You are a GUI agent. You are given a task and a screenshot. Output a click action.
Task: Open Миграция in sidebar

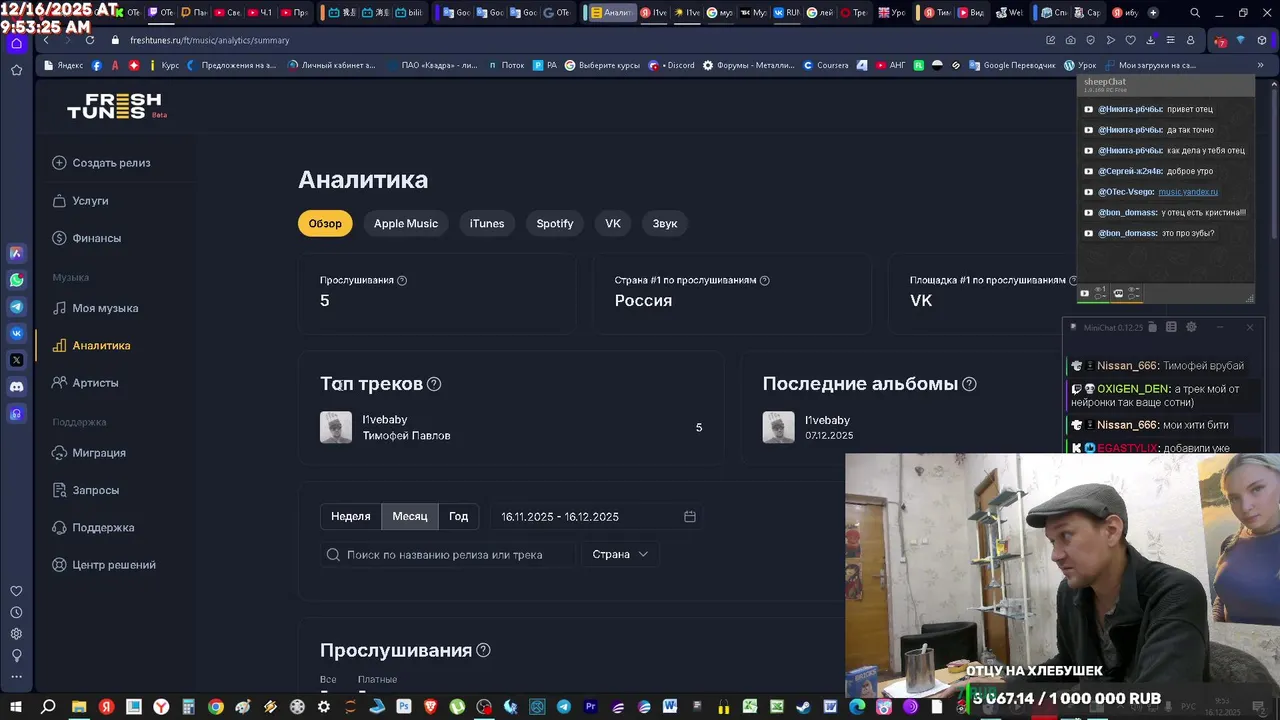(x=89, y=453)
